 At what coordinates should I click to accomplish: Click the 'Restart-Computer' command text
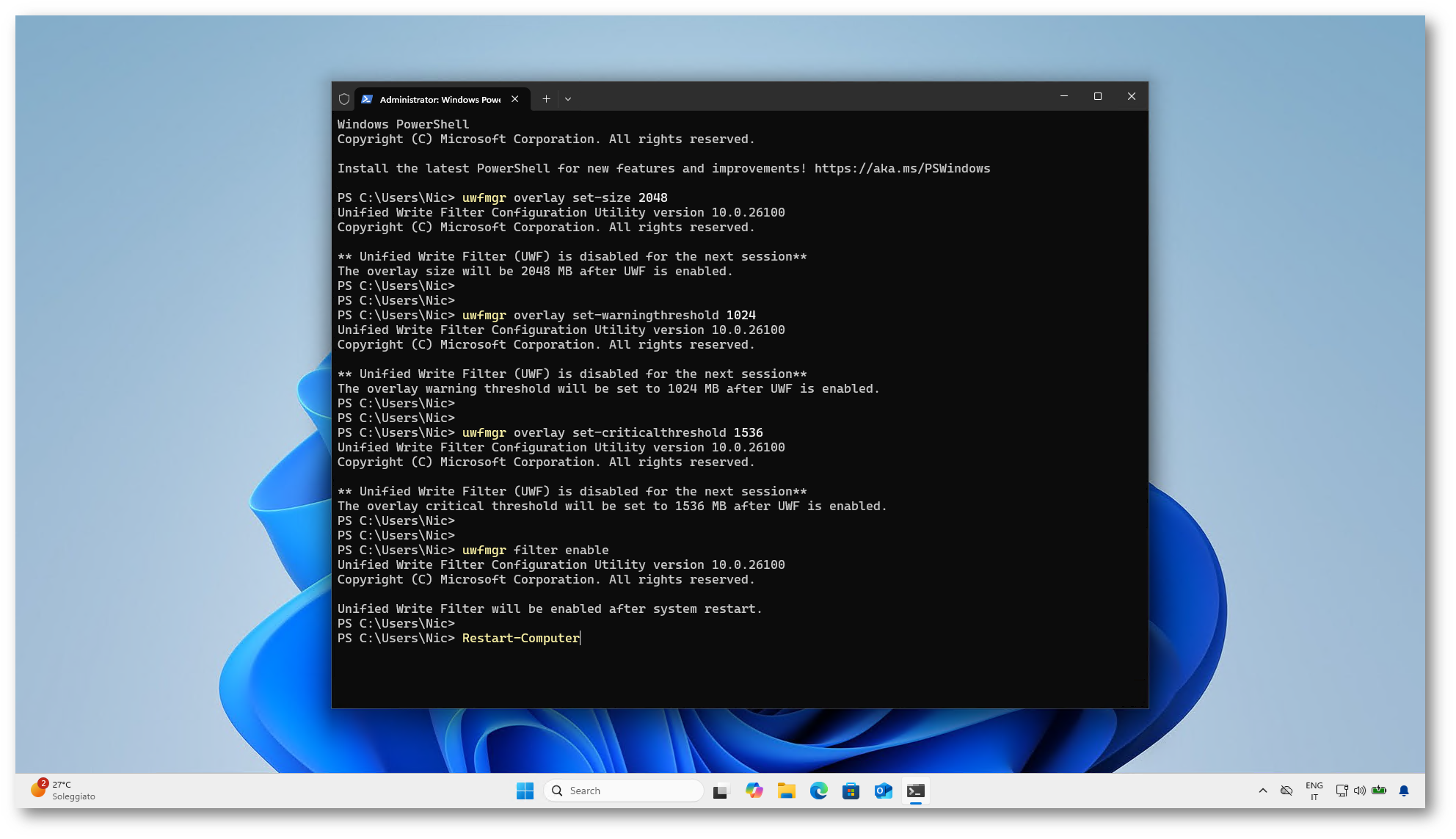pos(520,638)
